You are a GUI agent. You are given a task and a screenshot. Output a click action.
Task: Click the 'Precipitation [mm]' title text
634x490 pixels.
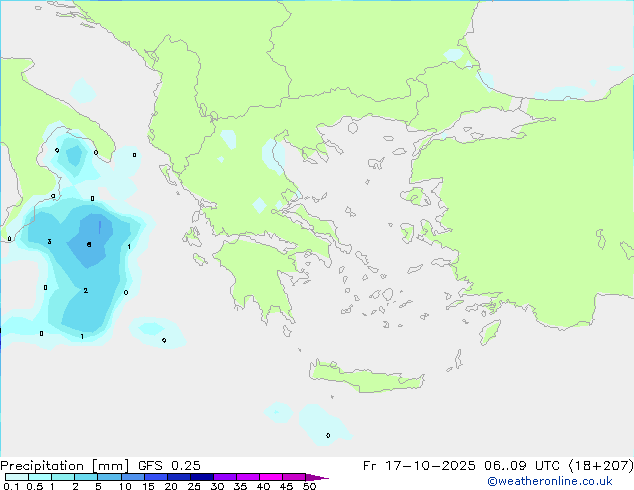click(x=65, y=466)
